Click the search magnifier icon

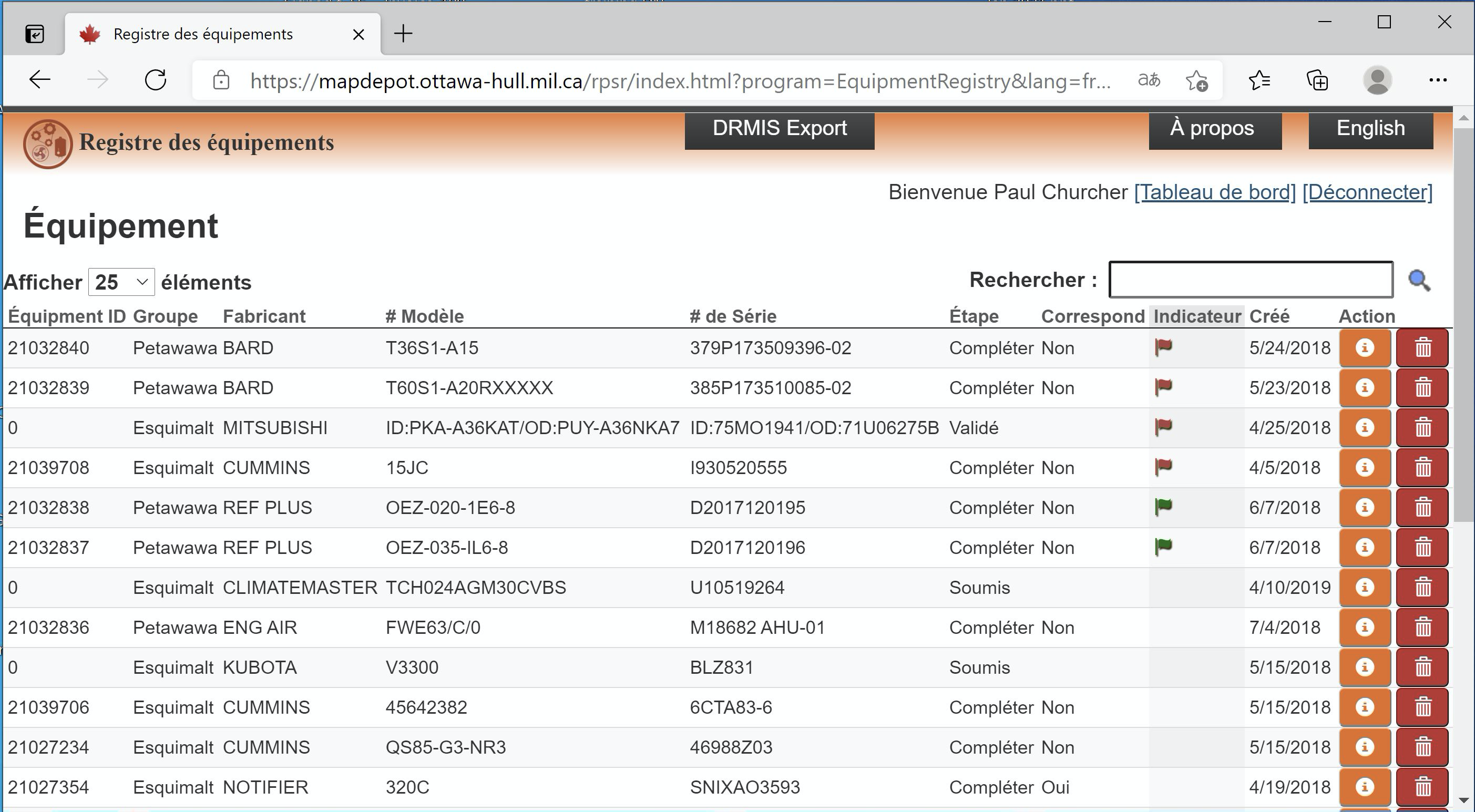tap(1419, 281)
